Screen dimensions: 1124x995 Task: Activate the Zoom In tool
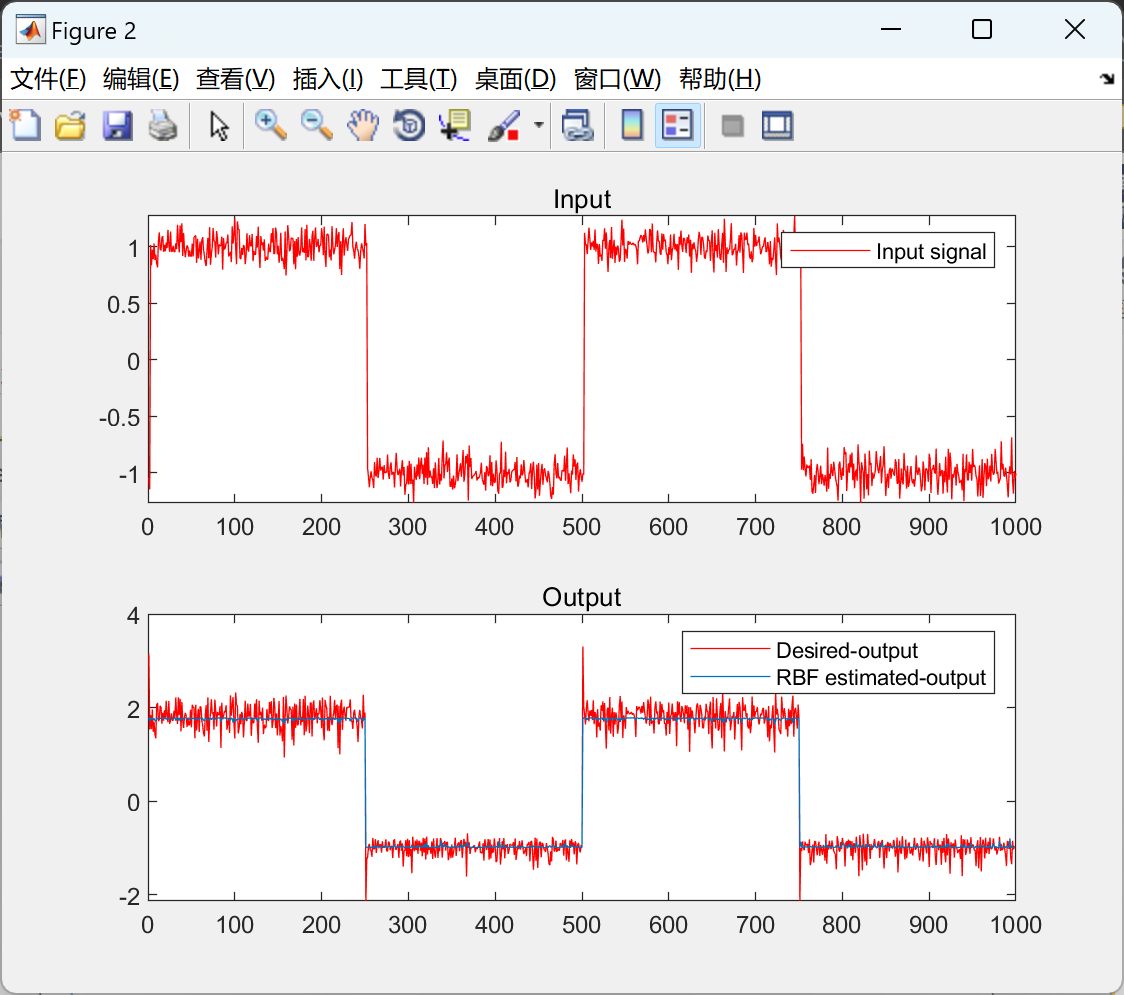pos(270,125)
